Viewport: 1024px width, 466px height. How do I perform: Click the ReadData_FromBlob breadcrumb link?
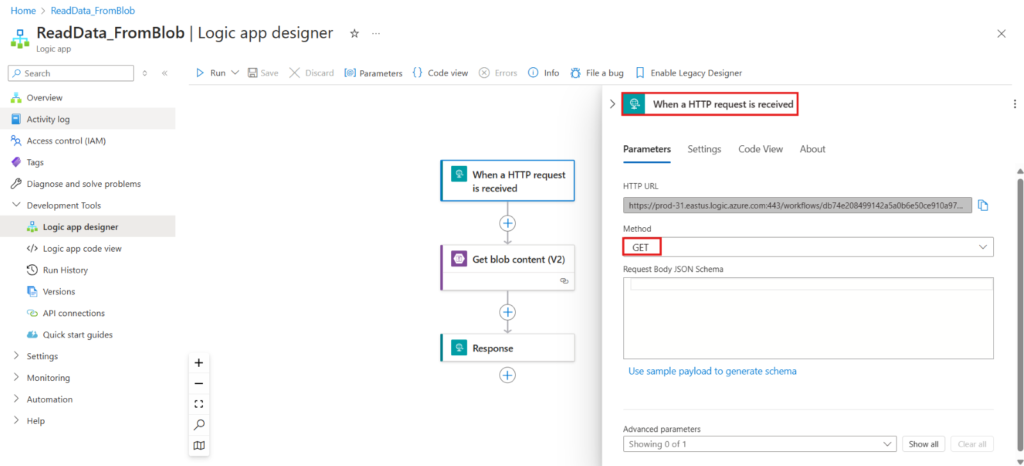point(93,10)
